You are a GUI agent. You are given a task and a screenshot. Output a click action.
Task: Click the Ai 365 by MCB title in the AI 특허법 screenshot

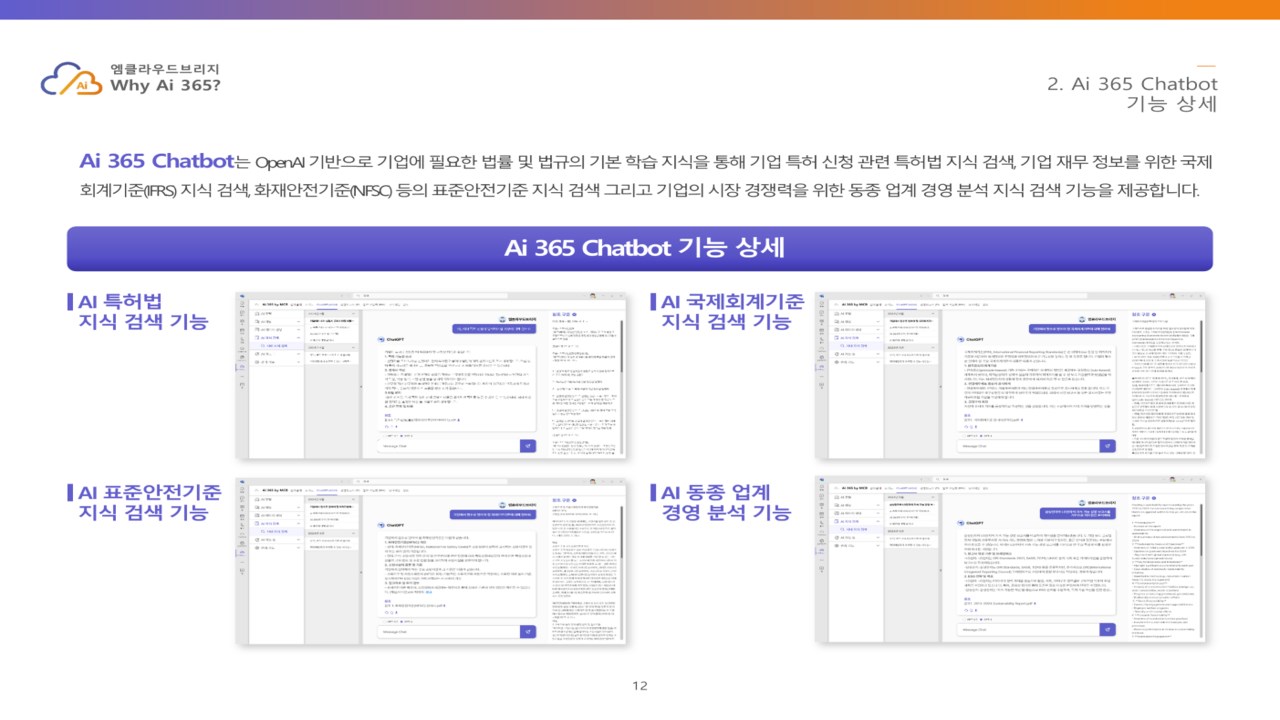pyautogui.click(x=275, y=304)
